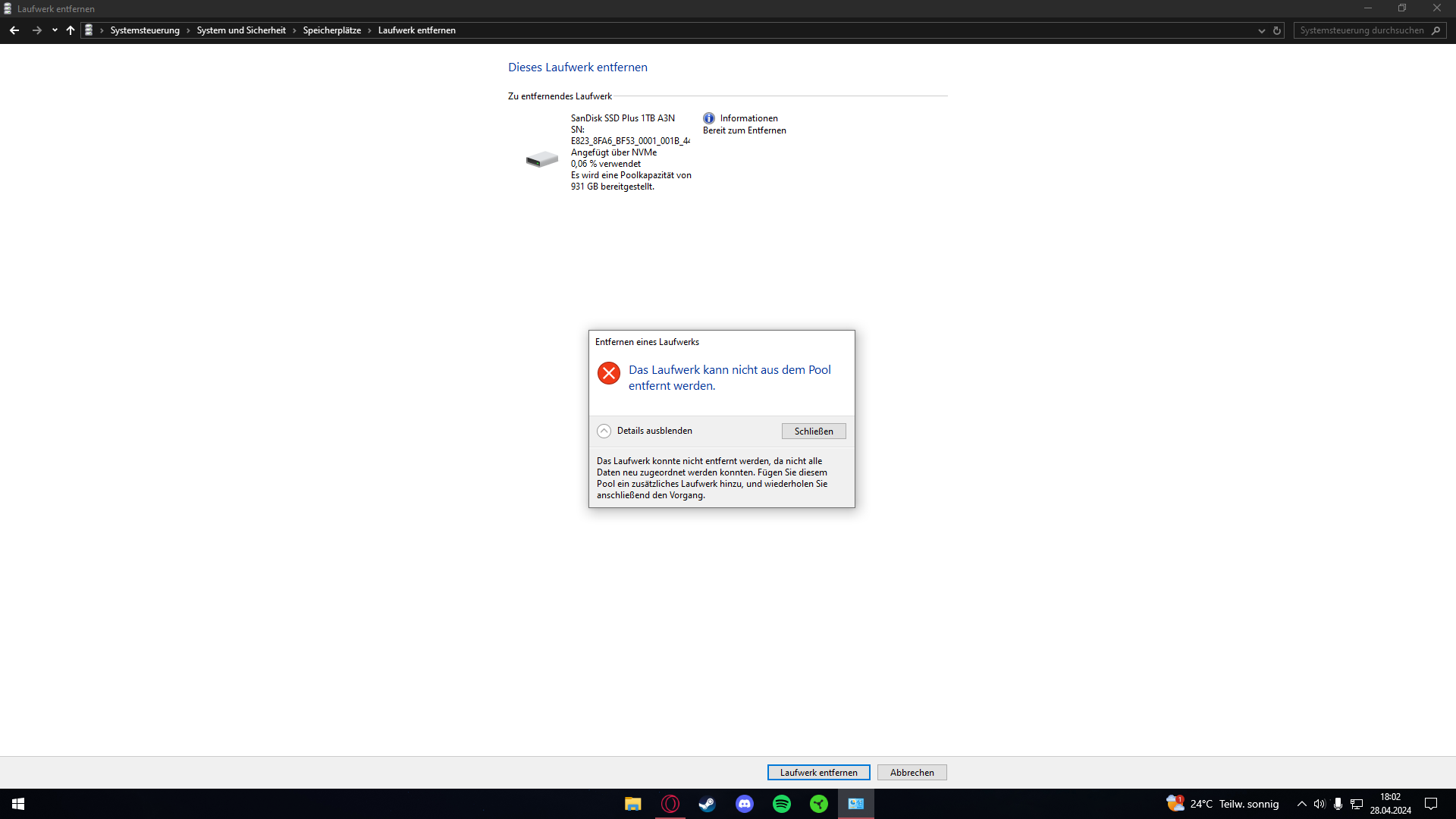Open recent locations dropdown arrow
This screenshot has width=1456, height=819.
tap(55, 30)
